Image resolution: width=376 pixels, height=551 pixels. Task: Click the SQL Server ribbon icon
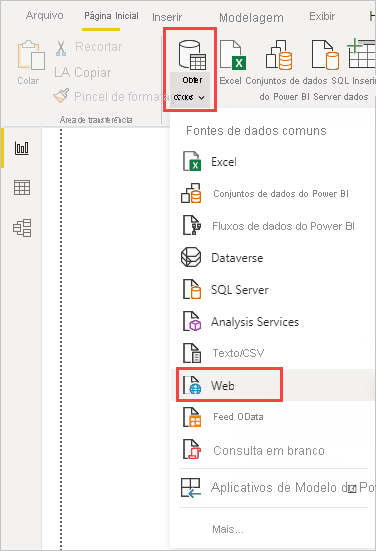click(325, 55)
